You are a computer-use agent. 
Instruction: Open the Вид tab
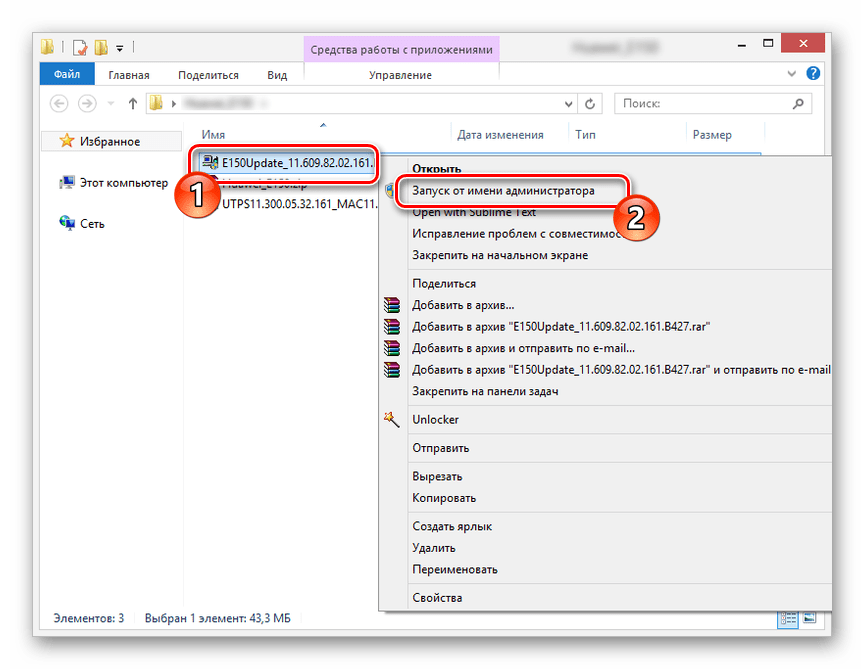point(277,75)
